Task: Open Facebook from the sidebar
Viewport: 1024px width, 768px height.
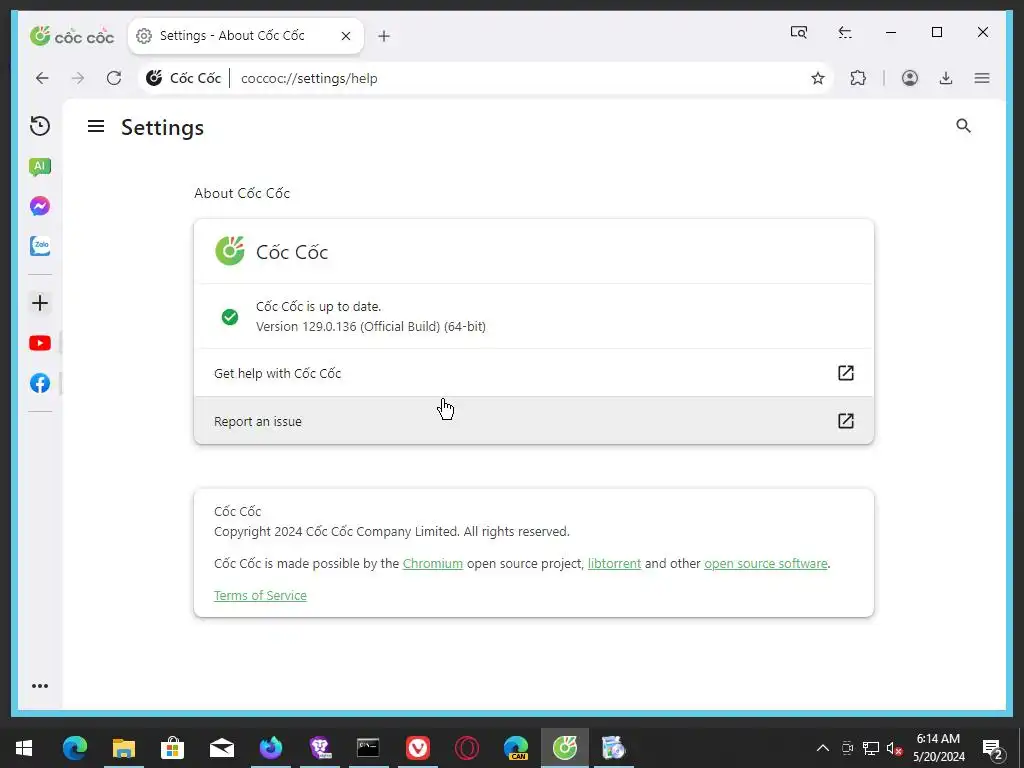Action: coord(40,383)
